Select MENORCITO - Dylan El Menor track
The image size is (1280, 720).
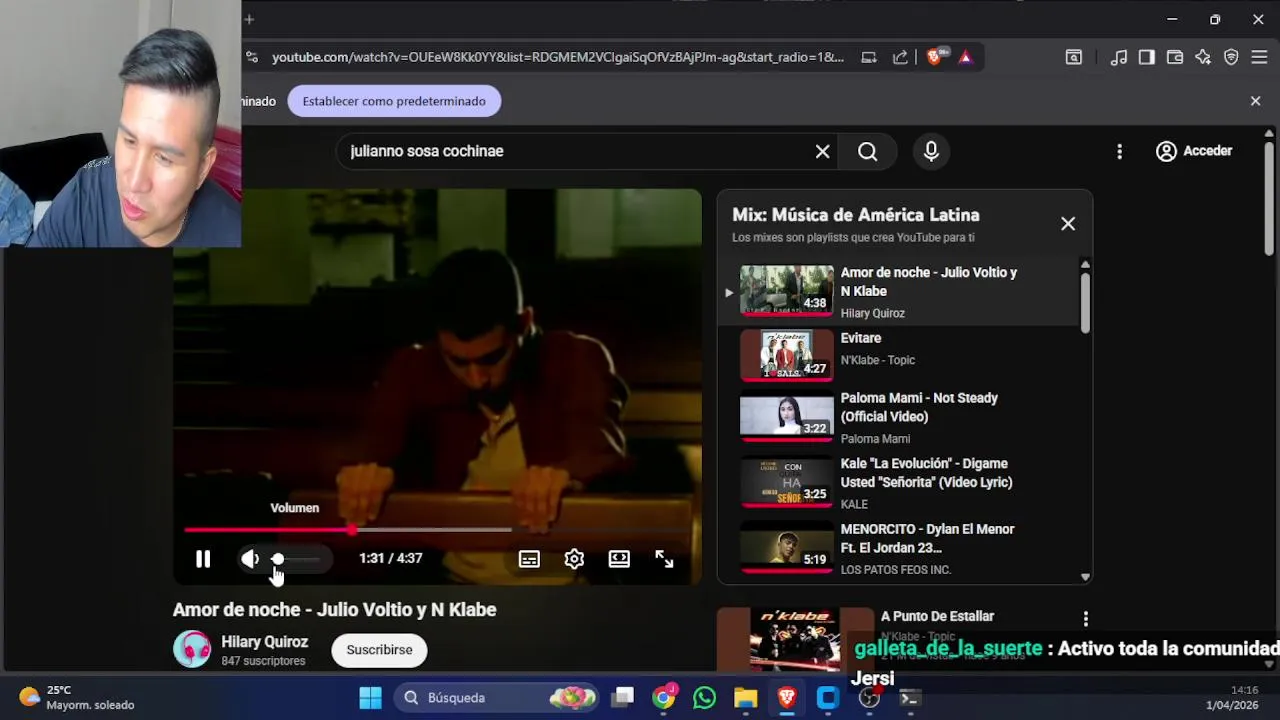(x=900, y=549)
